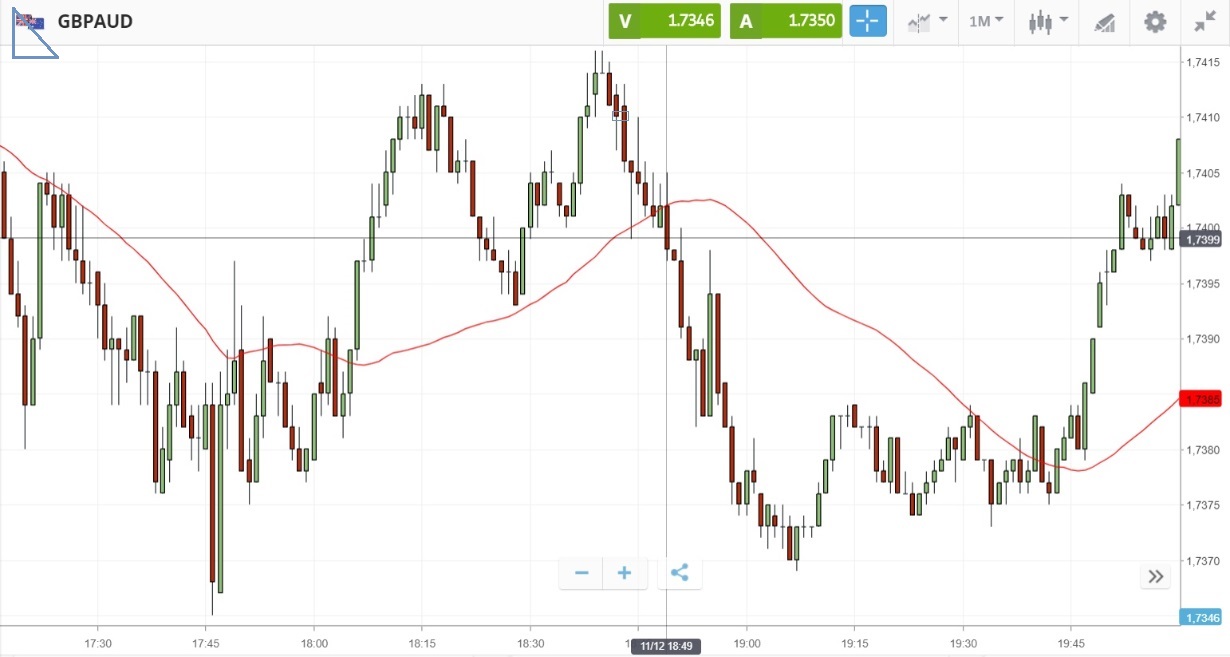Click the V sell price 1.7346 button
Image resolution: width=1230 pixels, height=657 pixels.
click(664, 20)
